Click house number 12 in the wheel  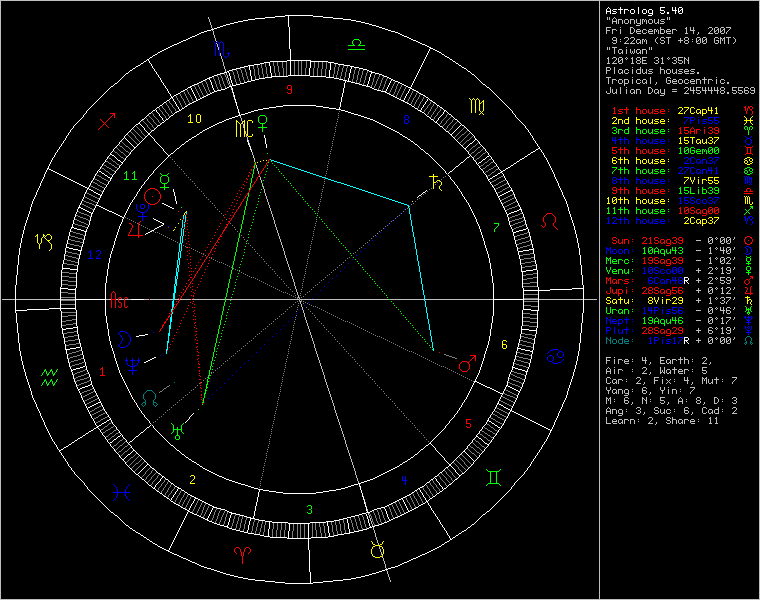95,255
